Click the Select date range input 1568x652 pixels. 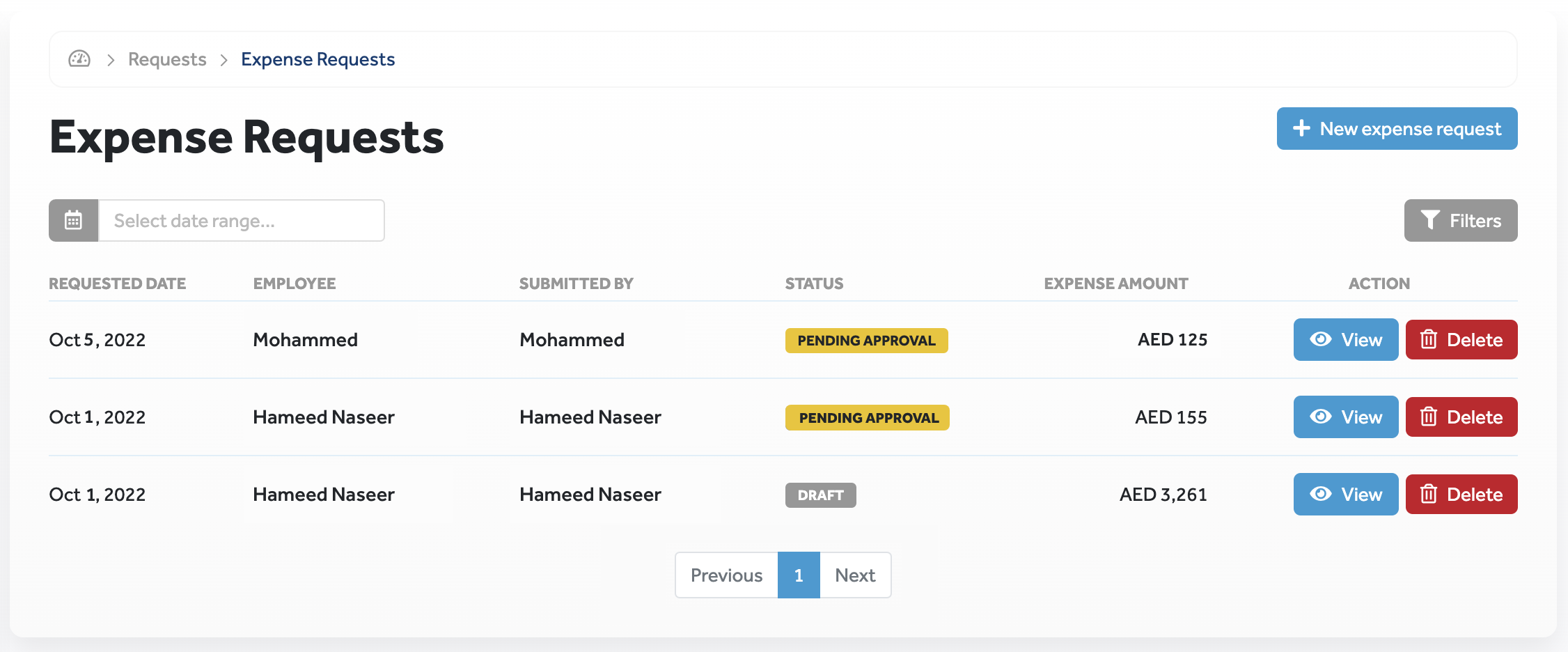241,221
